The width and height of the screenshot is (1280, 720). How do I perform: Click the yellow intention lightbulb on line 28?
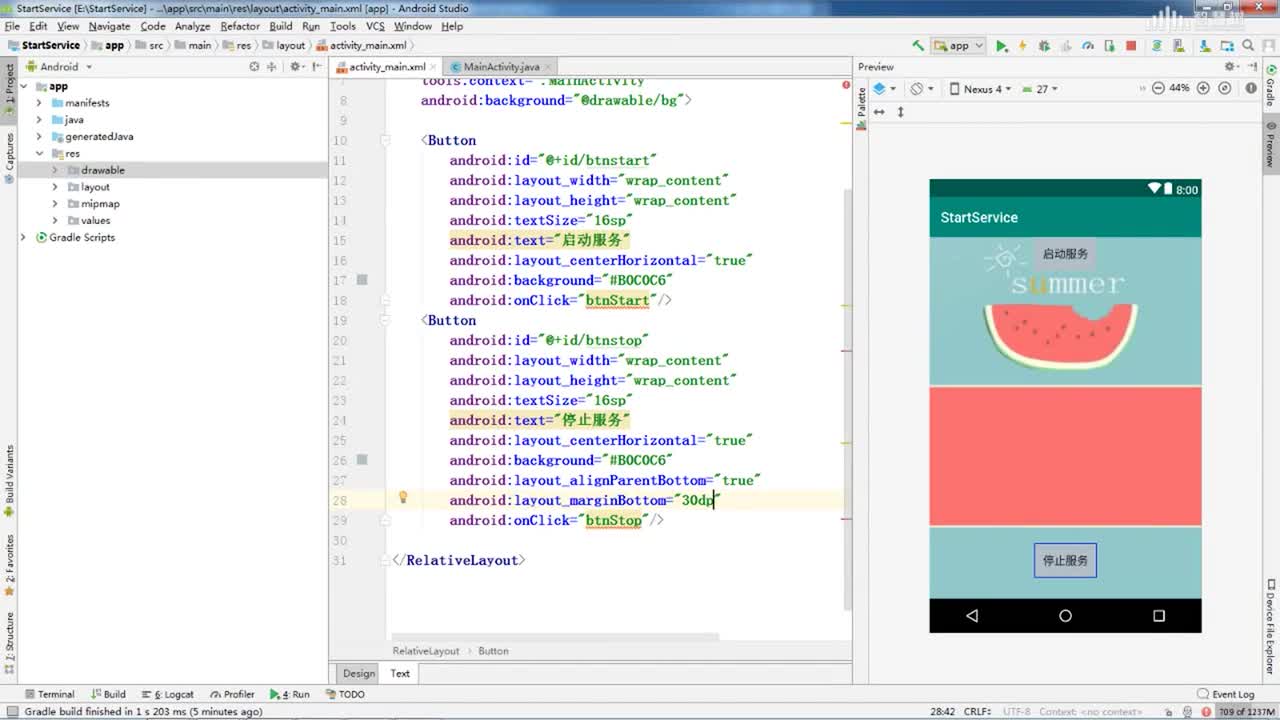[403, 497]
